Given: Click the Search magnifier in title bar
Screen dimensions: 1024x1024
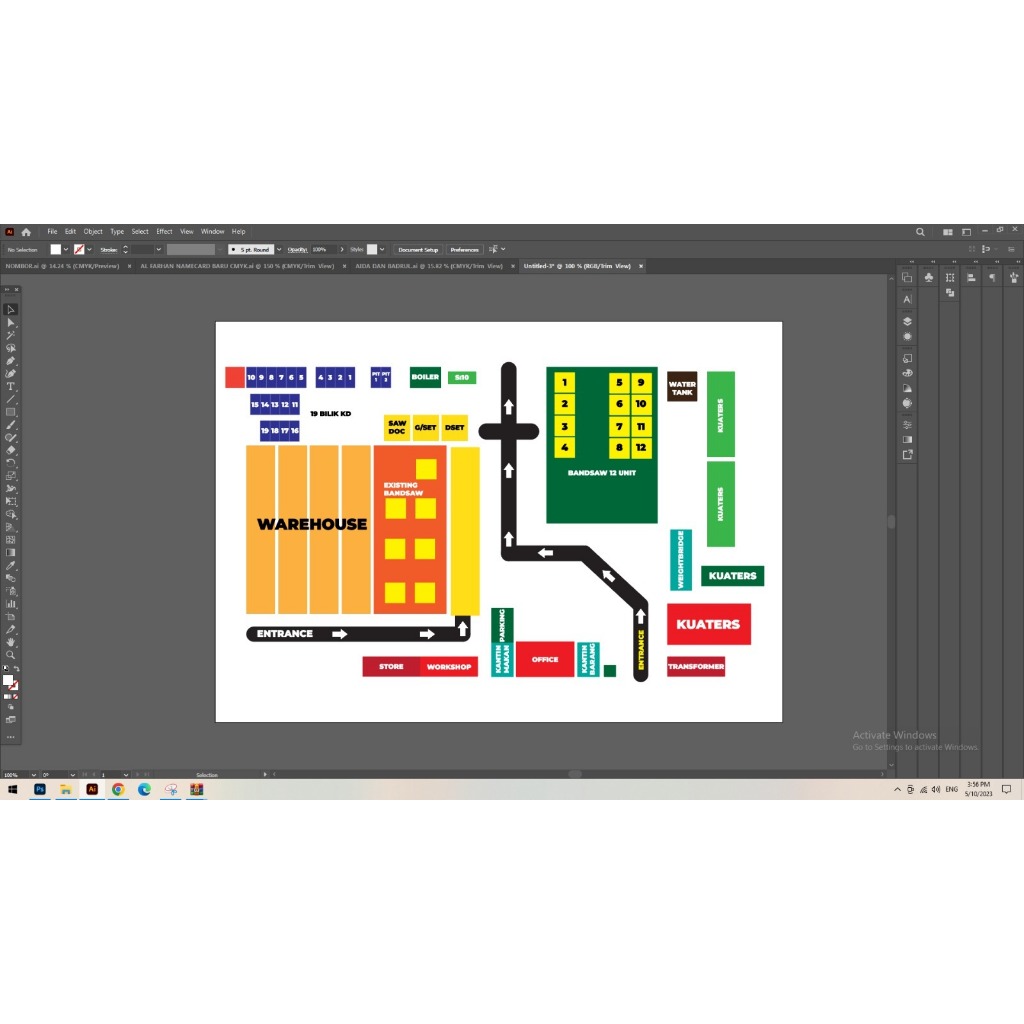Looking at the screenshot, I should (920, 232).
